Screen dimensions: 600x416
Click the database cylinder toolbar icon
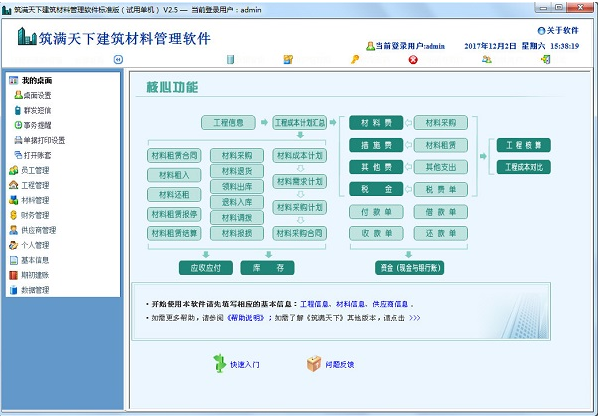pos(230,59)
